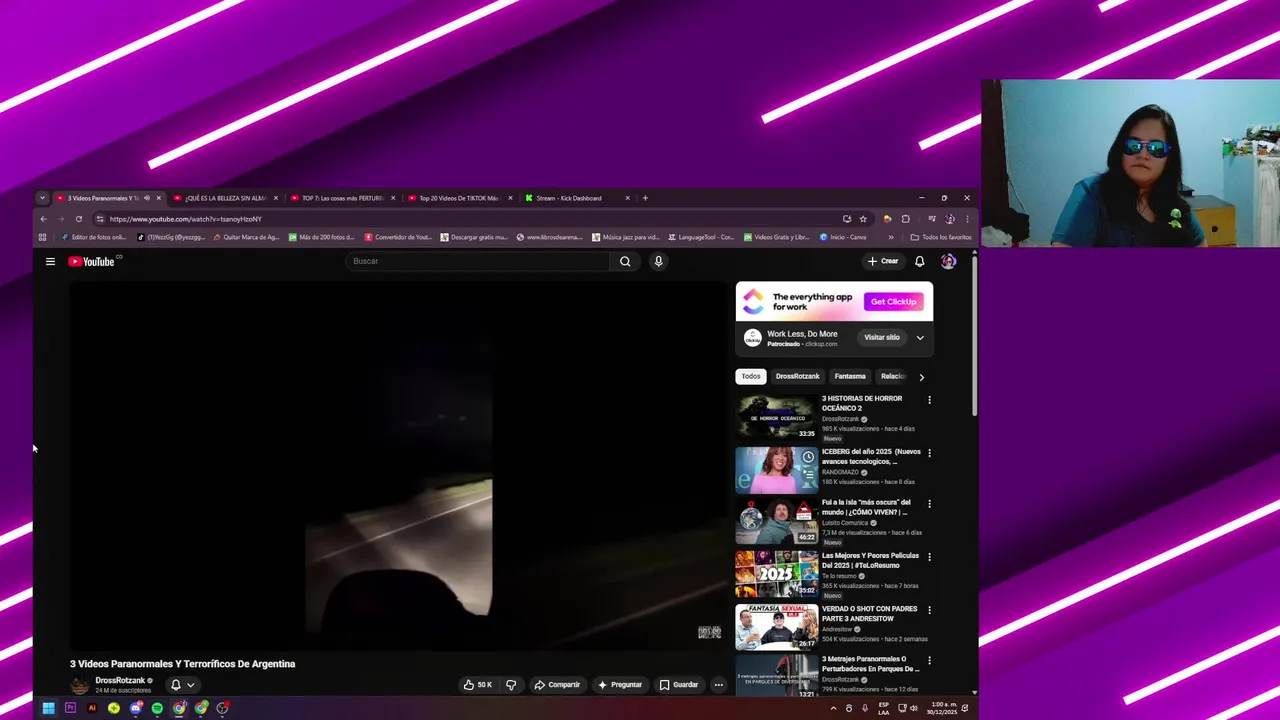Viewport: 1280px width, 720px height.
Task: Open options for VERDAD O SHOT CON PADRES
Action: coord(929,610)
